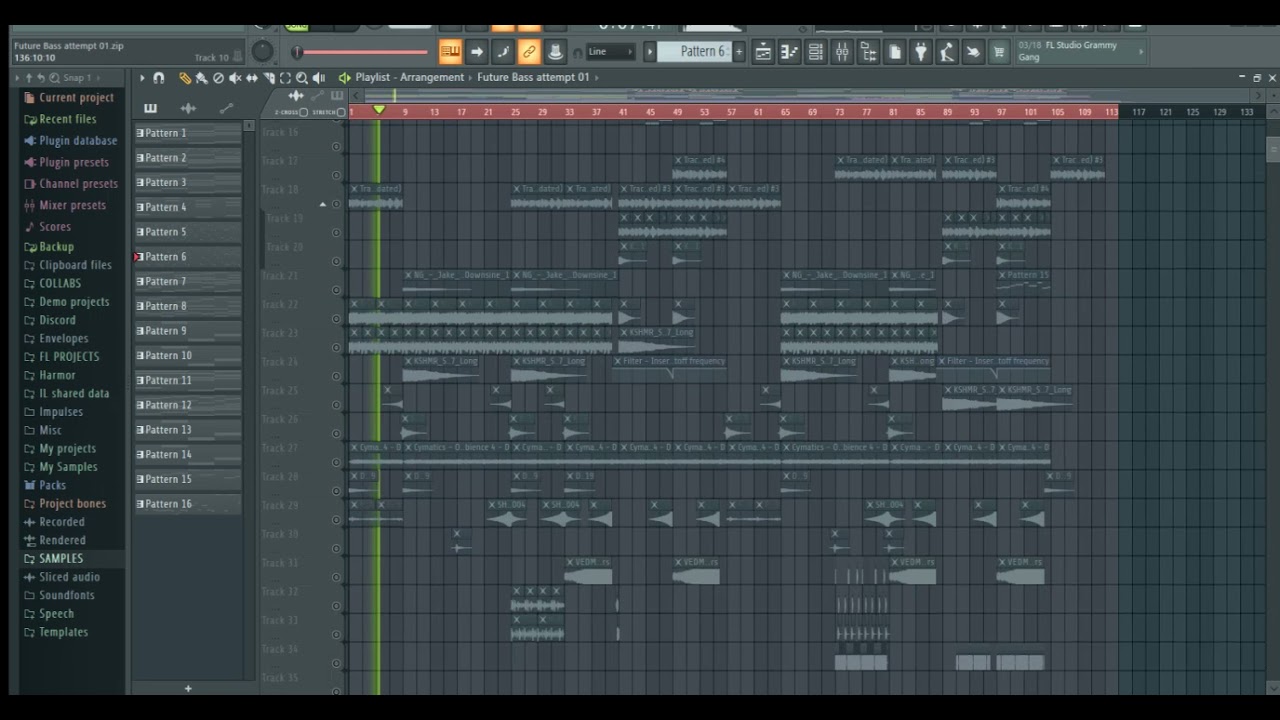Toggle the STRETCH checkbox
Image resolution: width=1280 pixels, height=720 pixels.
[341, 112]
